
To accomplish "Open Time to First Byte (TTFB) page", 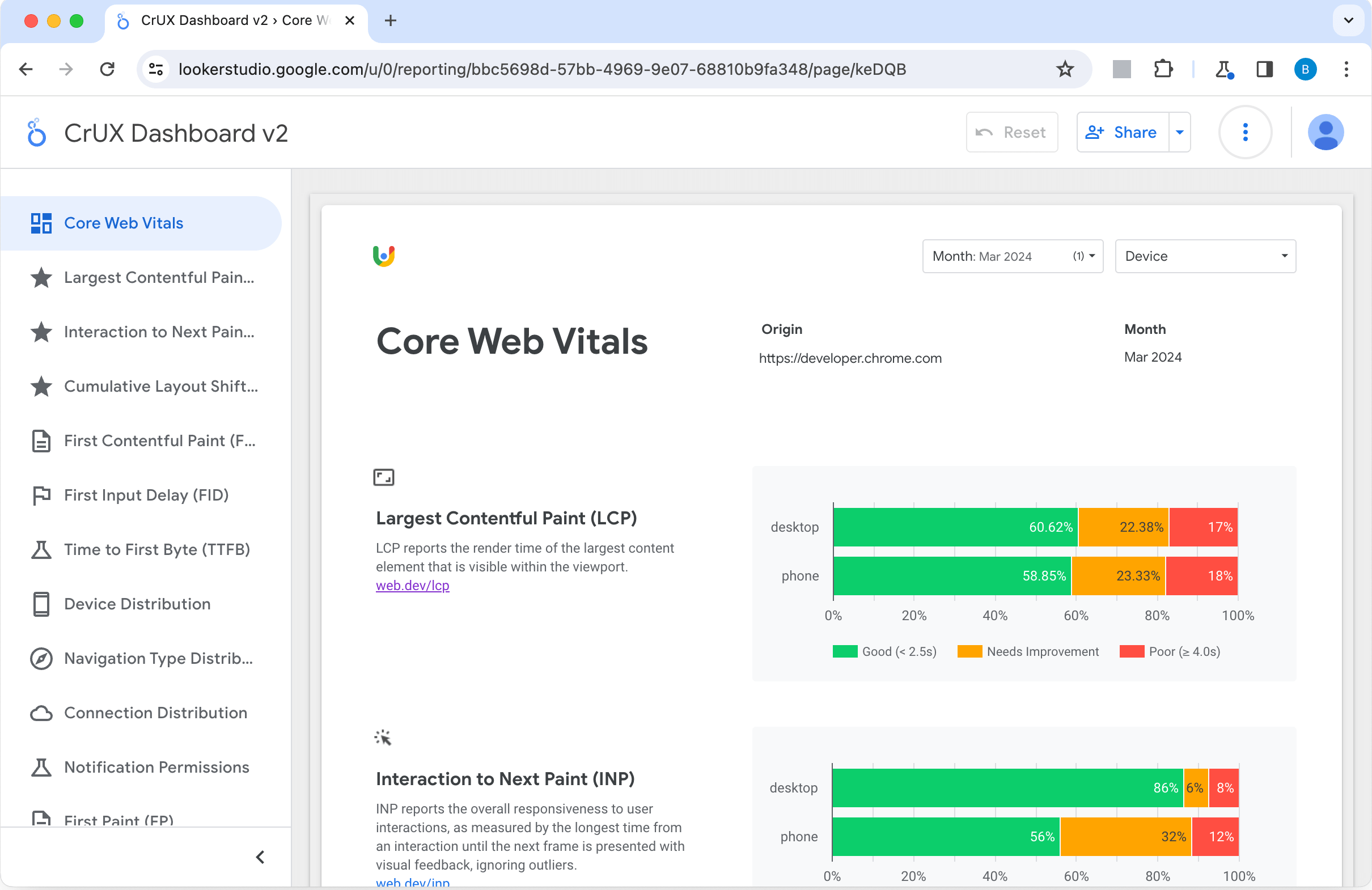I will (141, 550).
